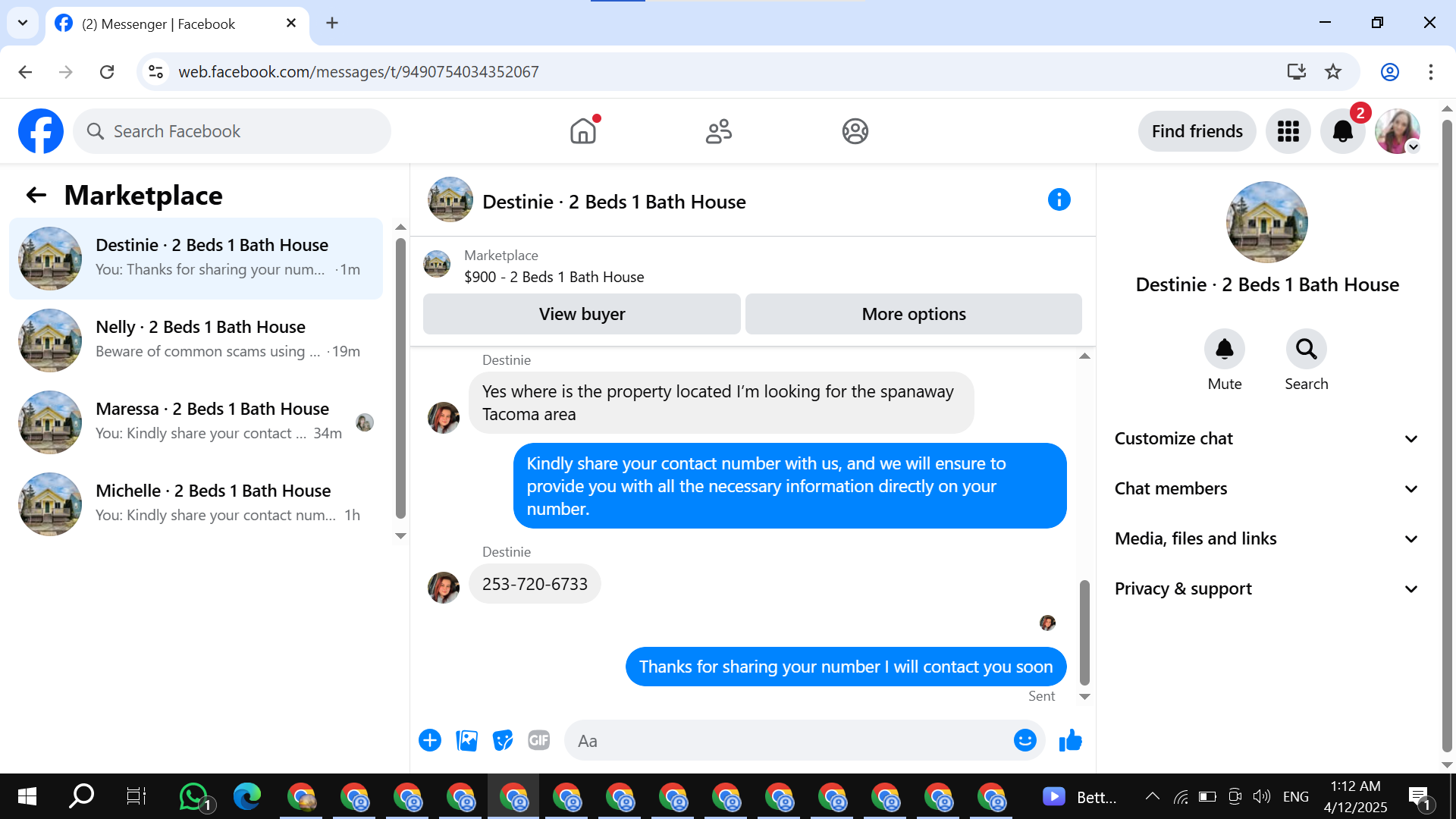The height and width of the screenshot is (819, 1456).
Task: Open the Chrome profile icon
Action: click(1390, 72)
